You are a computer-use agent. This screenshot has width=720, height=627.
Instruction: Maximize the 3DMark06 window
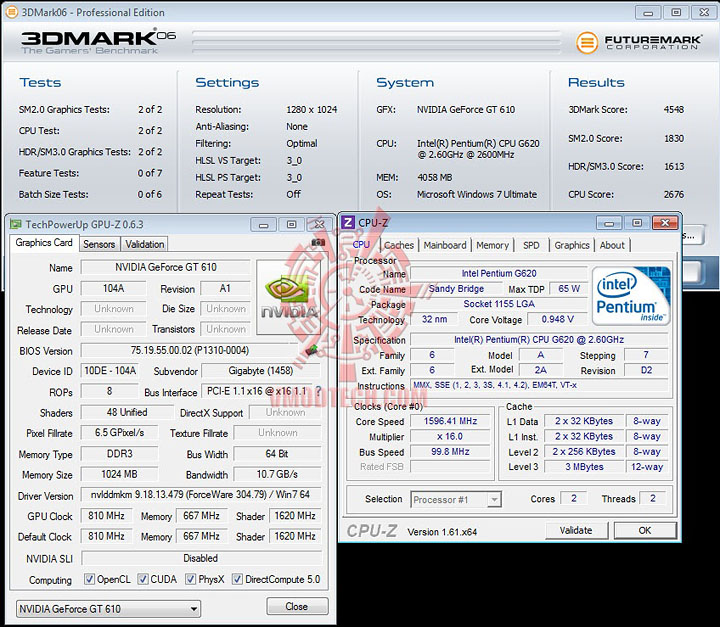click(x=676, y=12)
